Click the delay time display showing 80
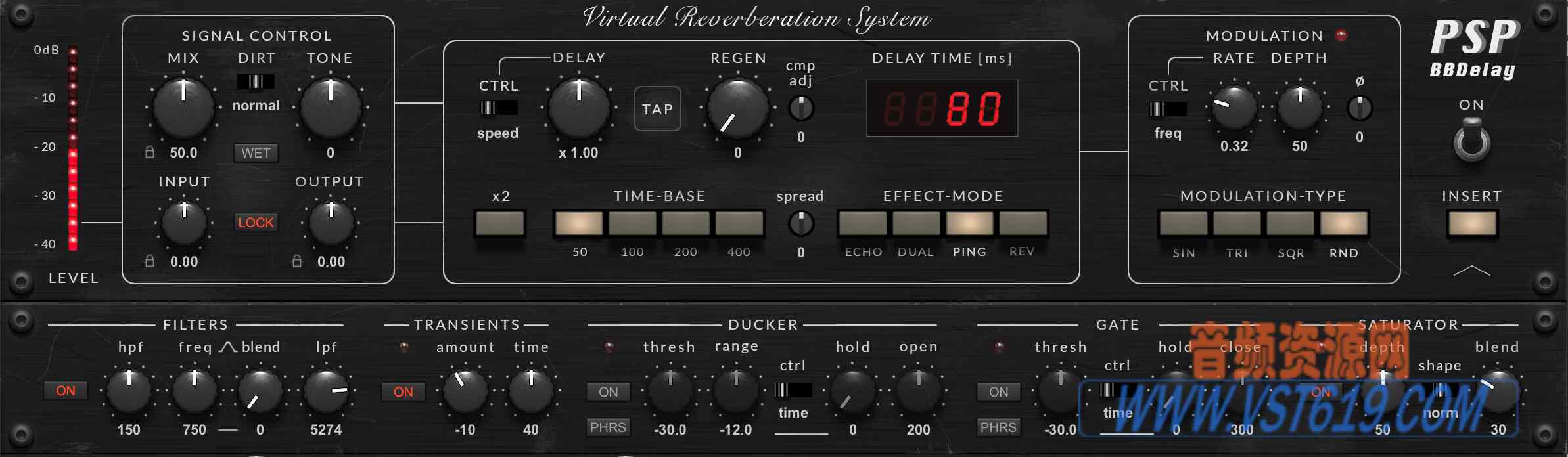Screen dimensions: 1568x457 pyautogui.click(x=942, y=108)
